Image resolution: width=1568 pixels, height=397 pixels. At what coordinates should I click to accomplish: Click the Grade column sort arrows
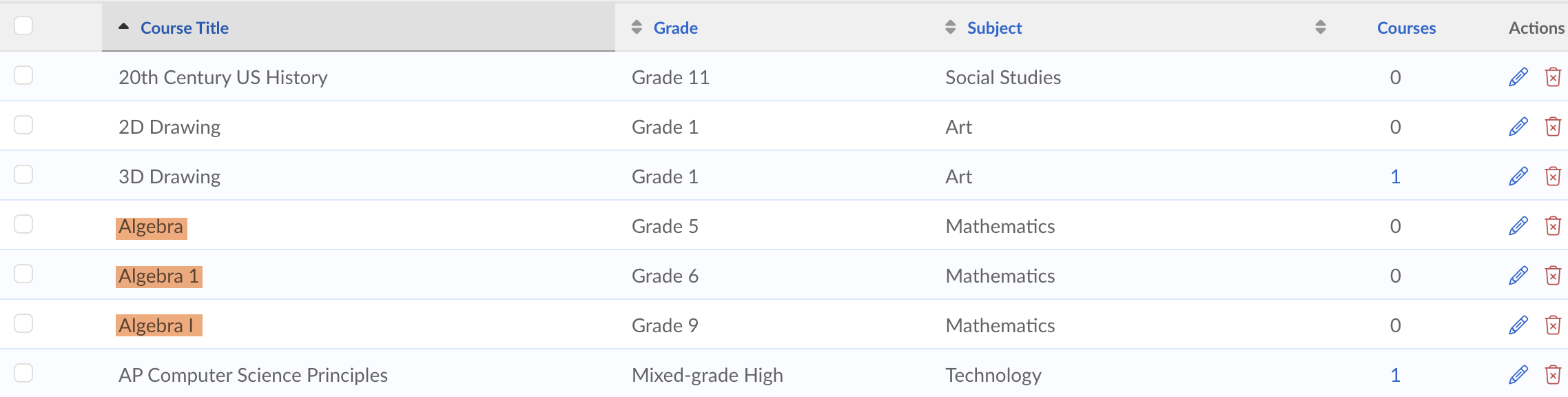(x=637, y=28)
